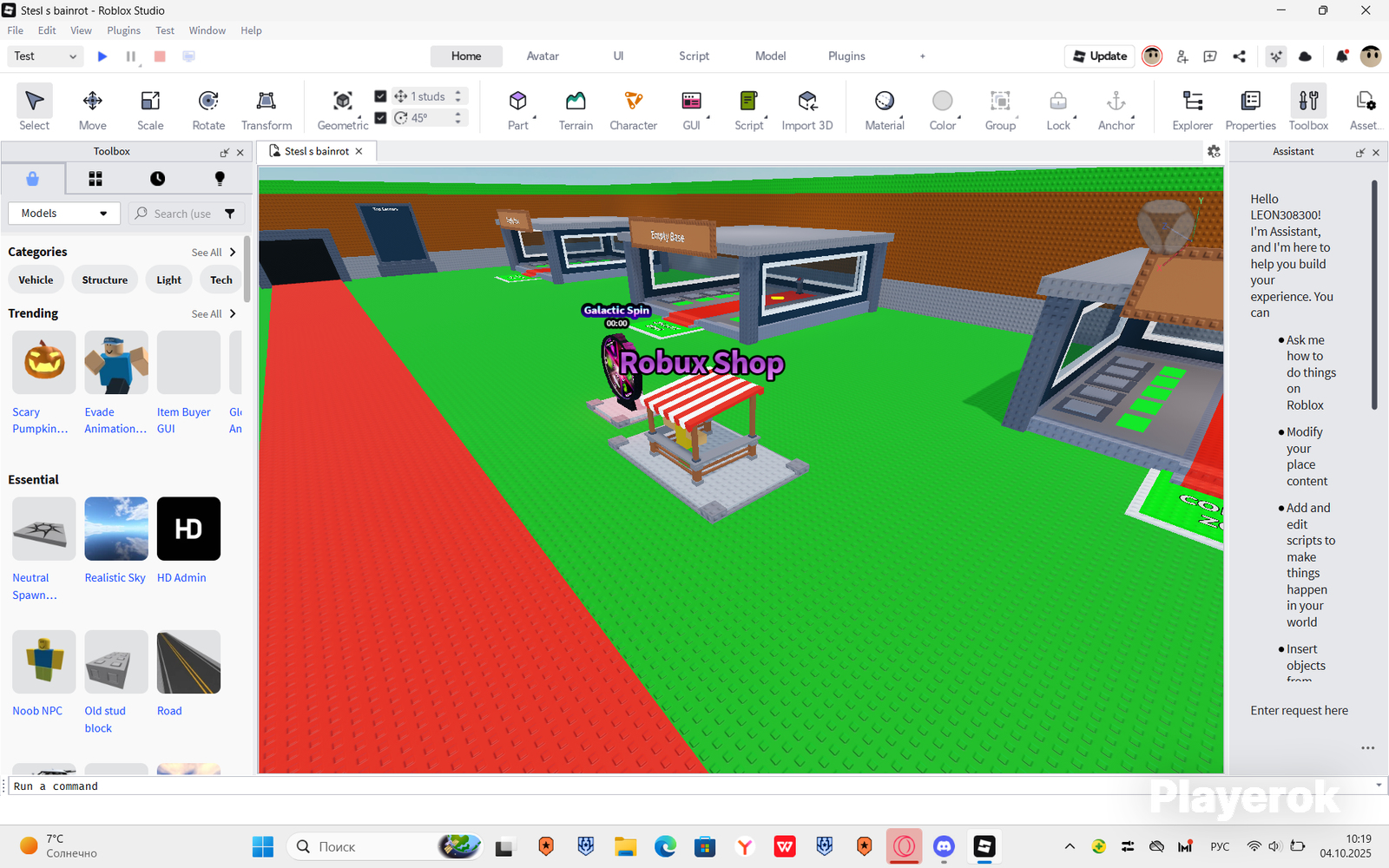Open the Window menu
Viewport: 1389px width, 868px height.
click(x=207, y=30)
